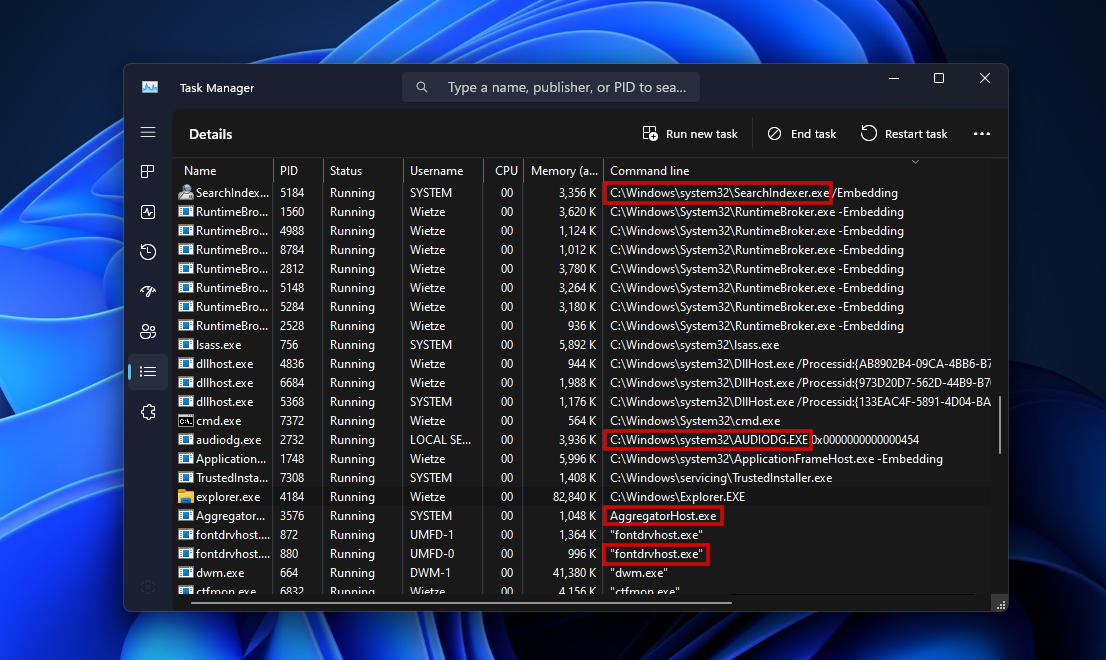Image resolution: width=1106 pixels, height=660 pixels.
Task: Click the horizontal scrollbar at bottom
Action: click(461, 603)
